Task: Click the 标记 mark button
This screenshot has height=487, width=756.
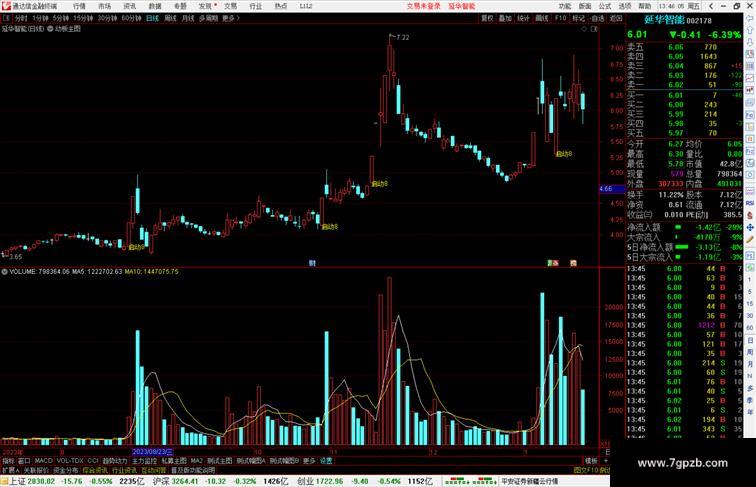Action: point(578,18)
